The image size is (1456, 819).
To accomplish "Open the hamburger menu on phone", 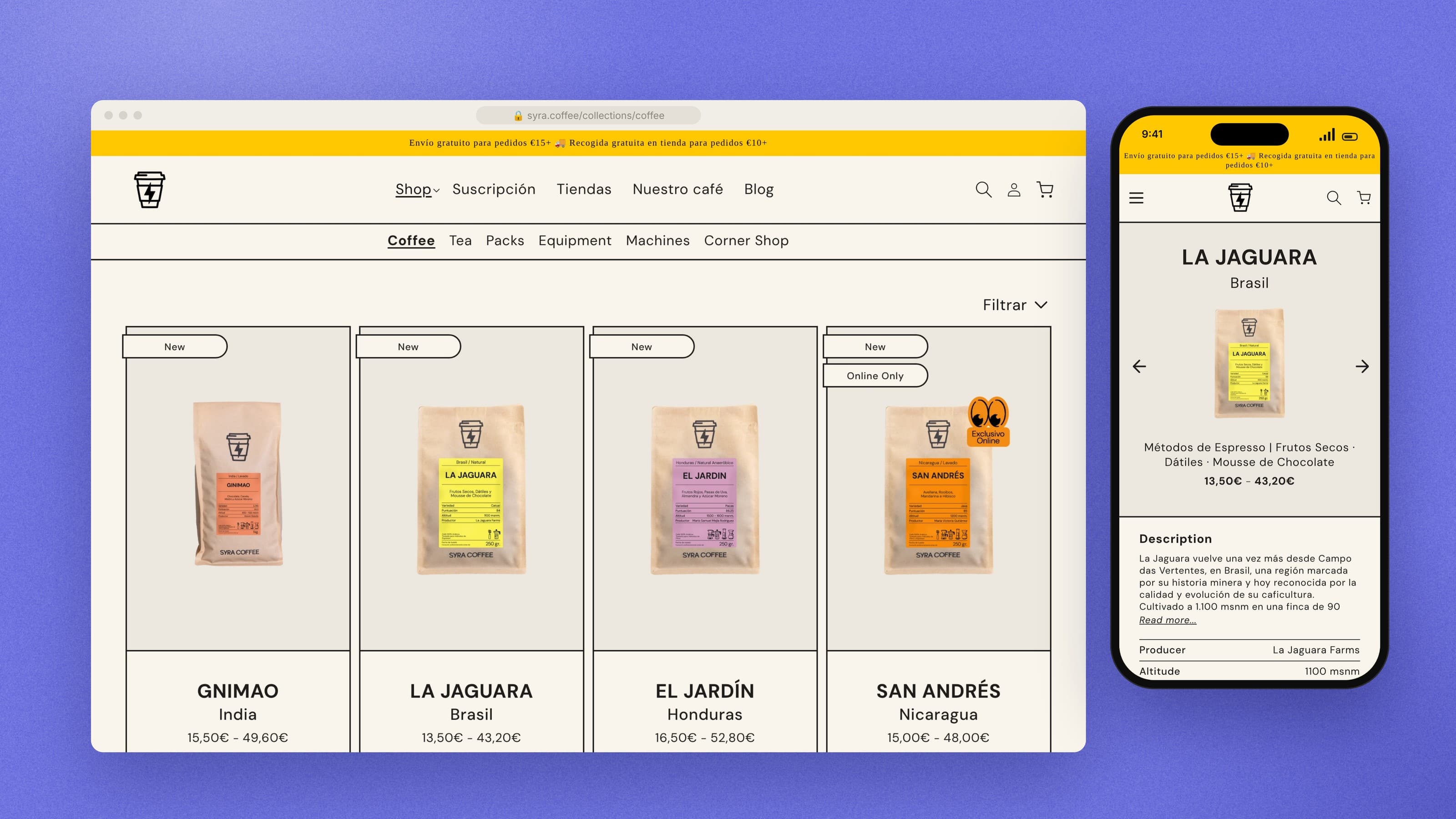I will [1136, 198].
